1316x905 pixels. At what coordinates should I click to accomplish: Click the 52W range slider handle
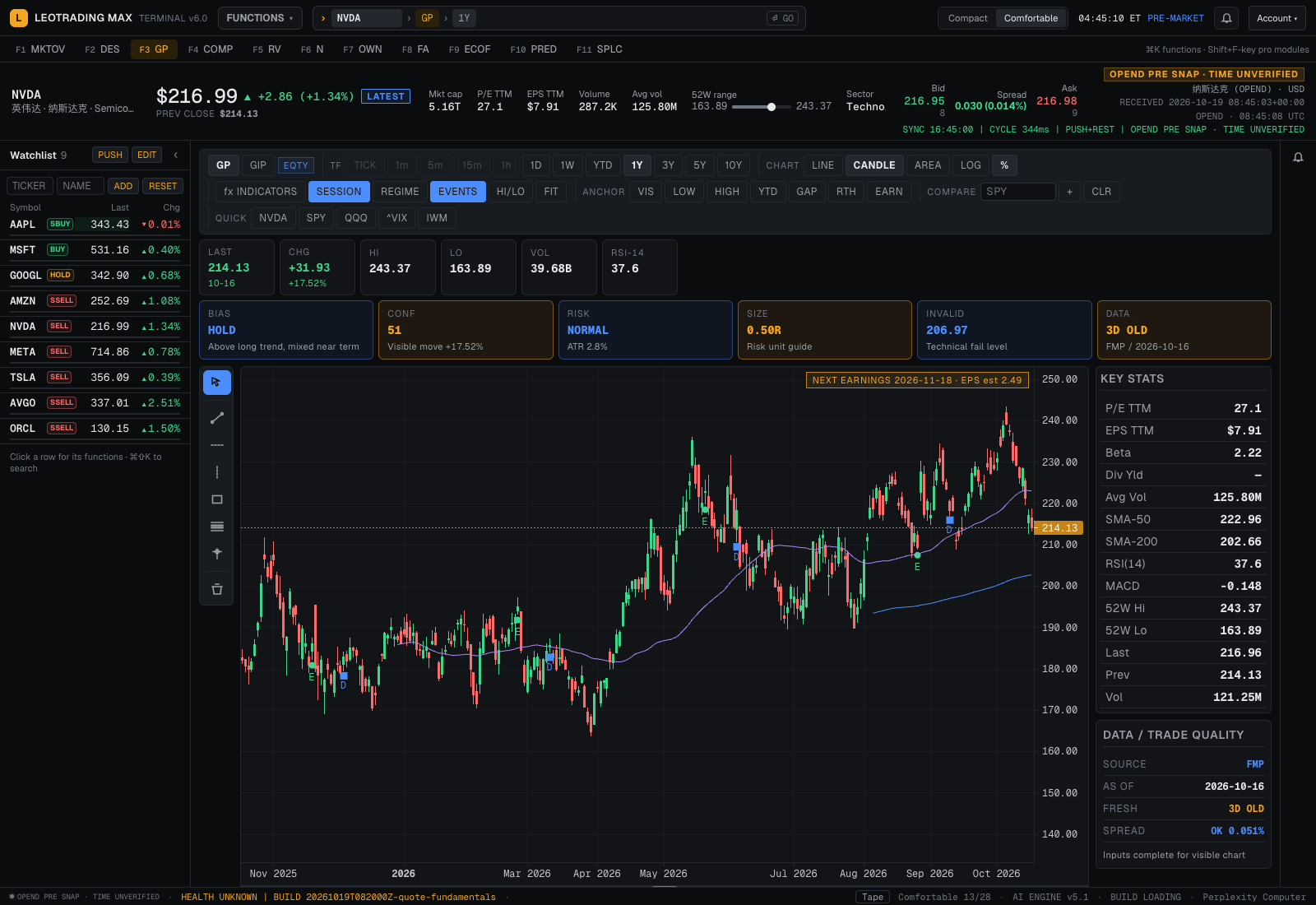tap(772, 107)
